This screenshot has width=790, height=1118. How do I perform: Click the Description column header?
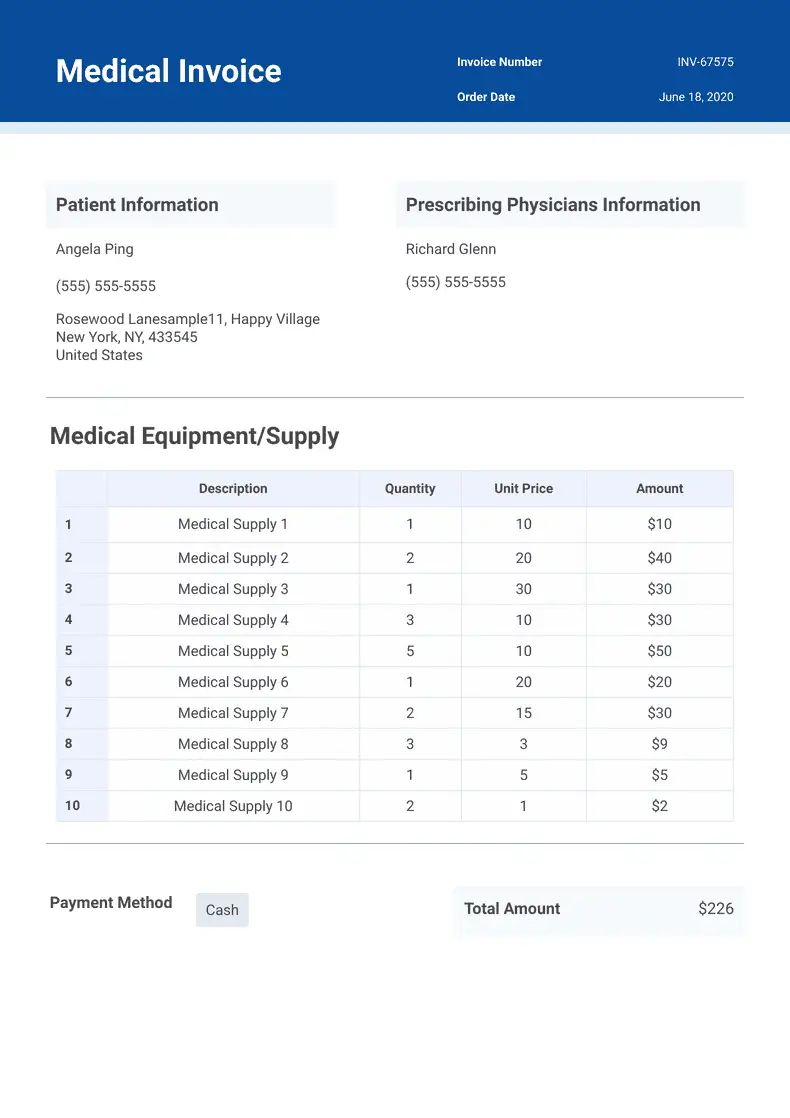pyautogui.click(x=233, y=489)
